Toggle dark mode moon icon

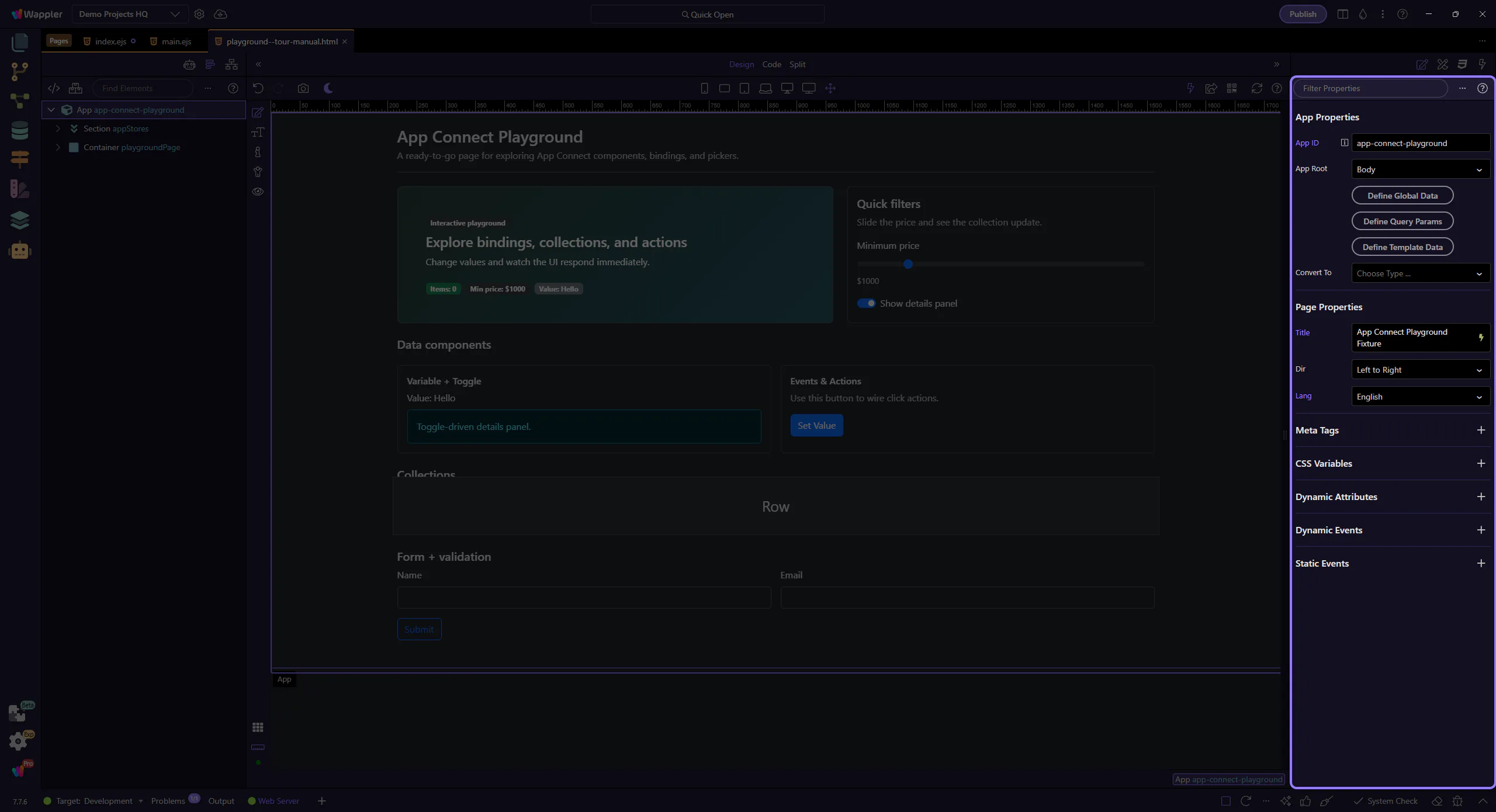(x=328, y=88)
